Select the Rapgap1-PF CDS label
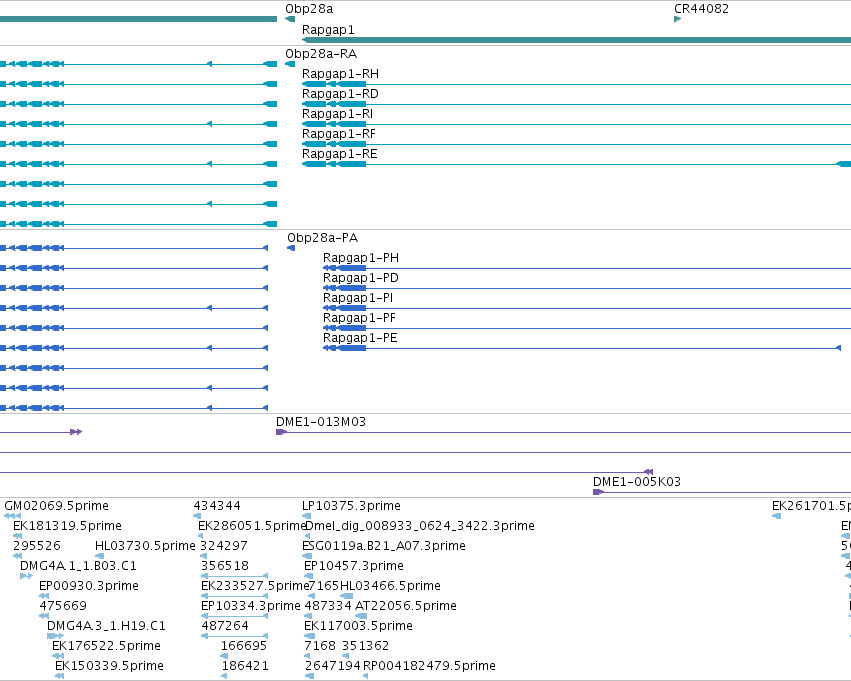 pyautogui.click(x=359, y=318)
